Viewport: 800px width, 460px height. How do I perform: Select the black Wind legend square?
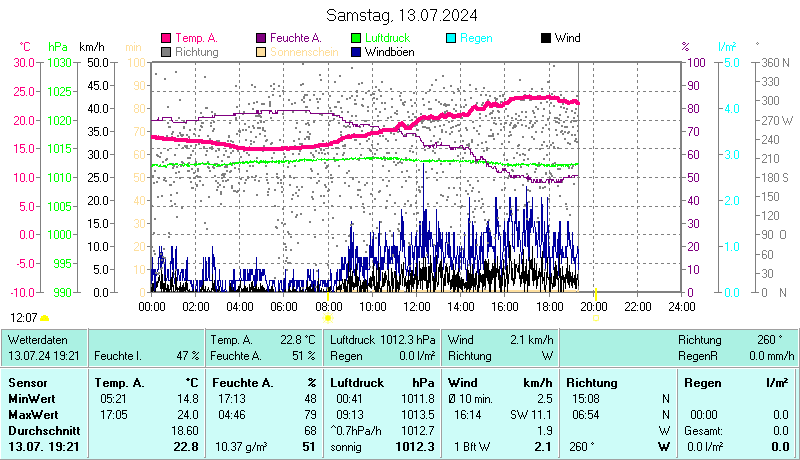click(545, 38)
